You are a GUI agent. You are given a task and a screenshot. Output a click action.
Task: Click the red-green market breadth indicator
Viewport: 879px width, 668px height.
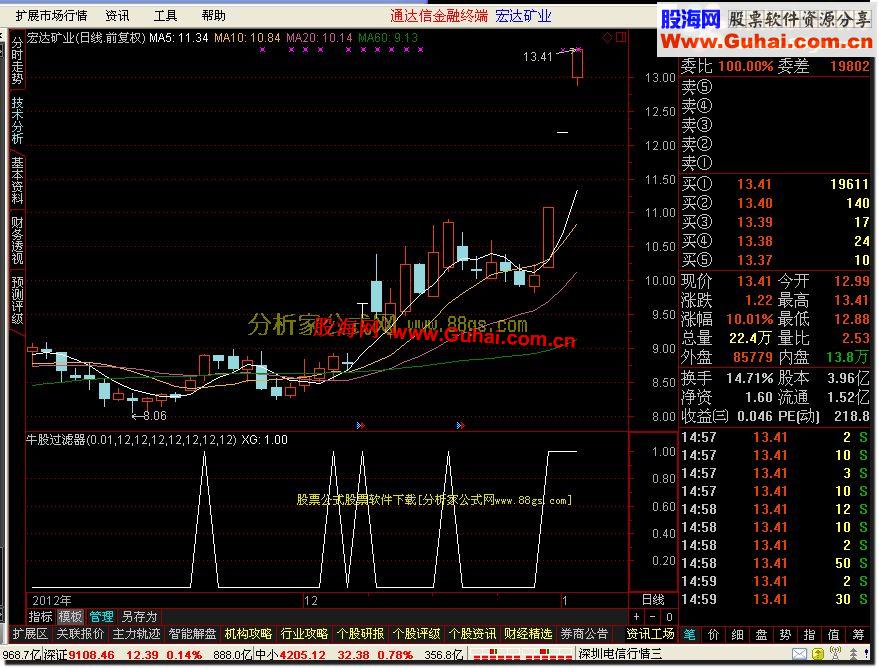pos(522,654)
